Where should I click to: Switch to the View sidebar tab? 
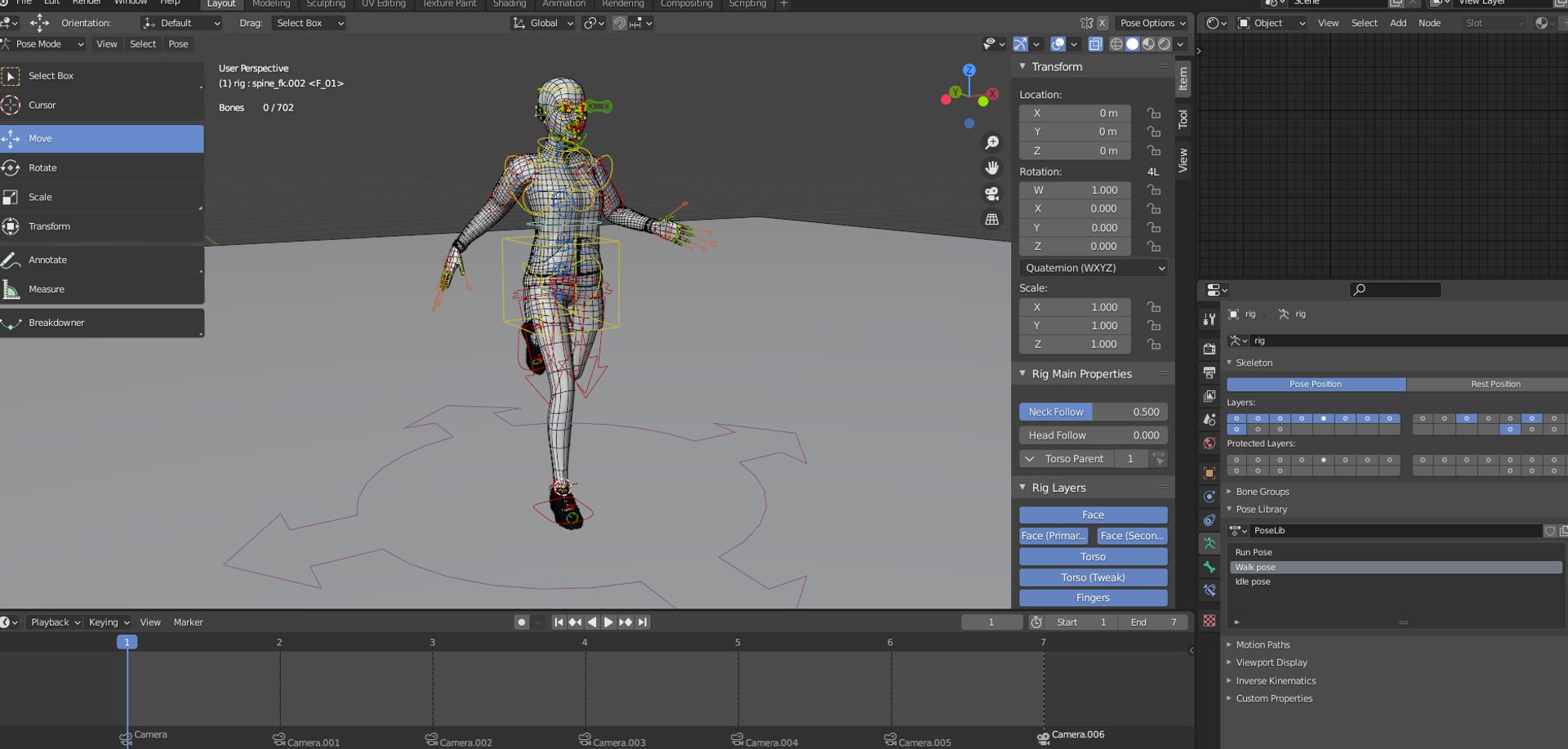(x=1183, y=160)
